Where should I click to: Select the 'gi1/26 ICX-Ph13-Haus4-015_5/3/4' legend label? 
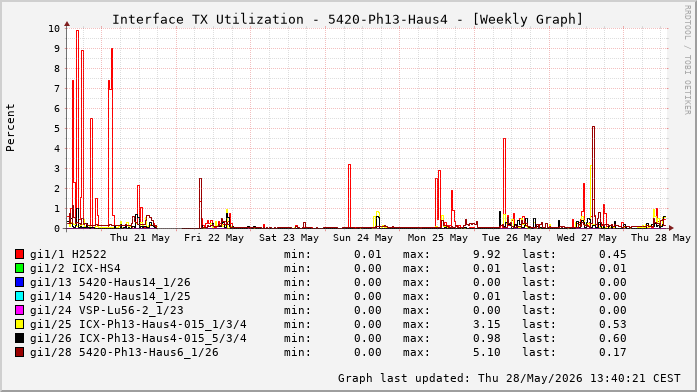[x=138, y=338]
